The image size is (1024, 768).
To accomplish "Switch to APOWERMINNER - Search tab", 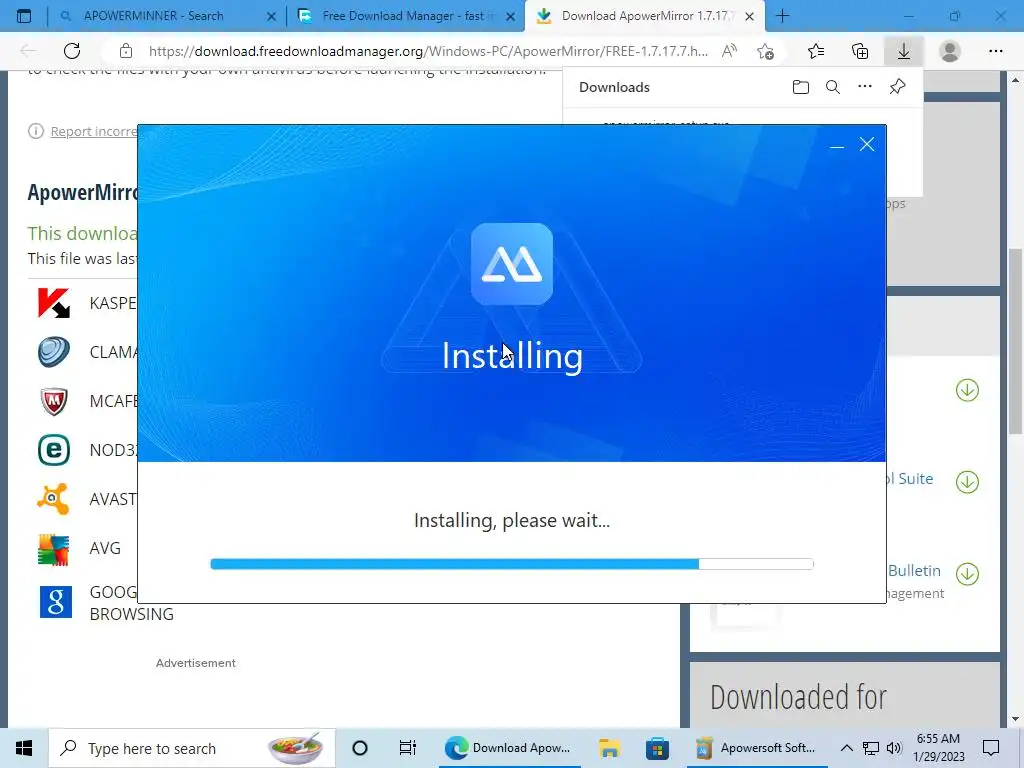I will [x=153, y=16].
